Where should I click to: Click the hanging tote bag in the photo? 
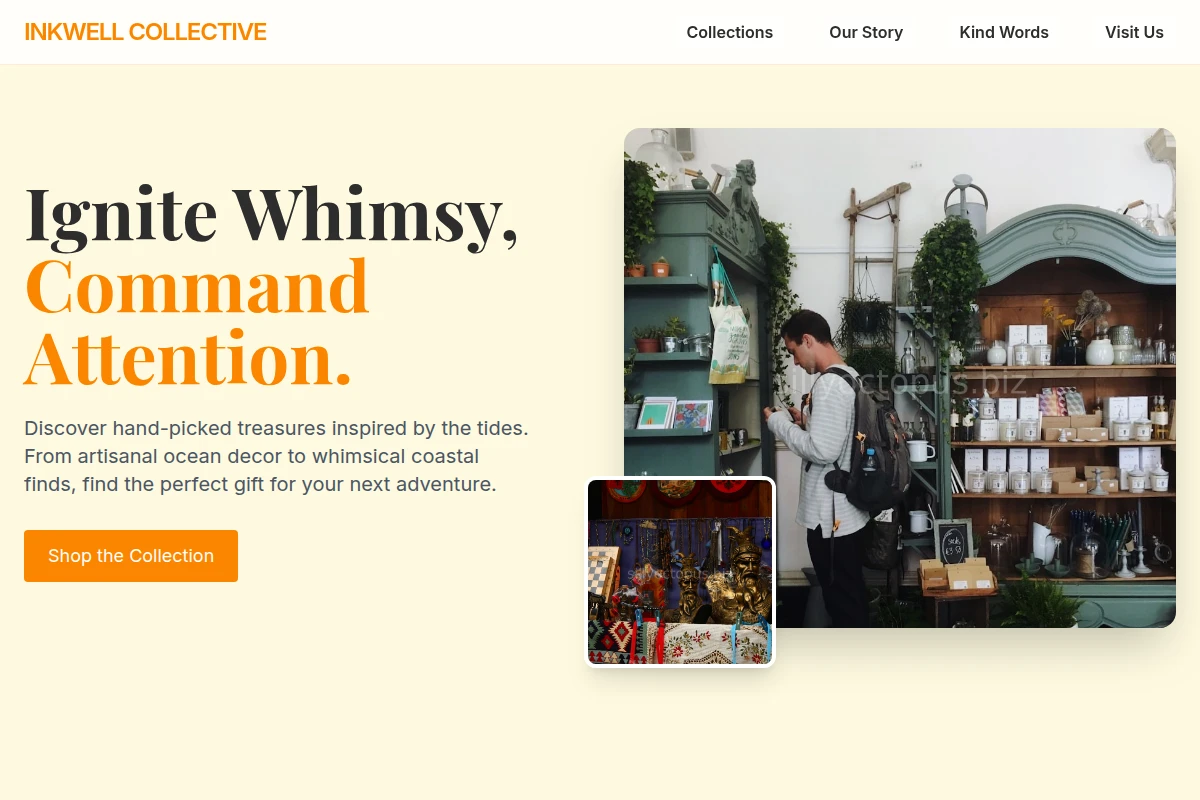coord(727,330)
